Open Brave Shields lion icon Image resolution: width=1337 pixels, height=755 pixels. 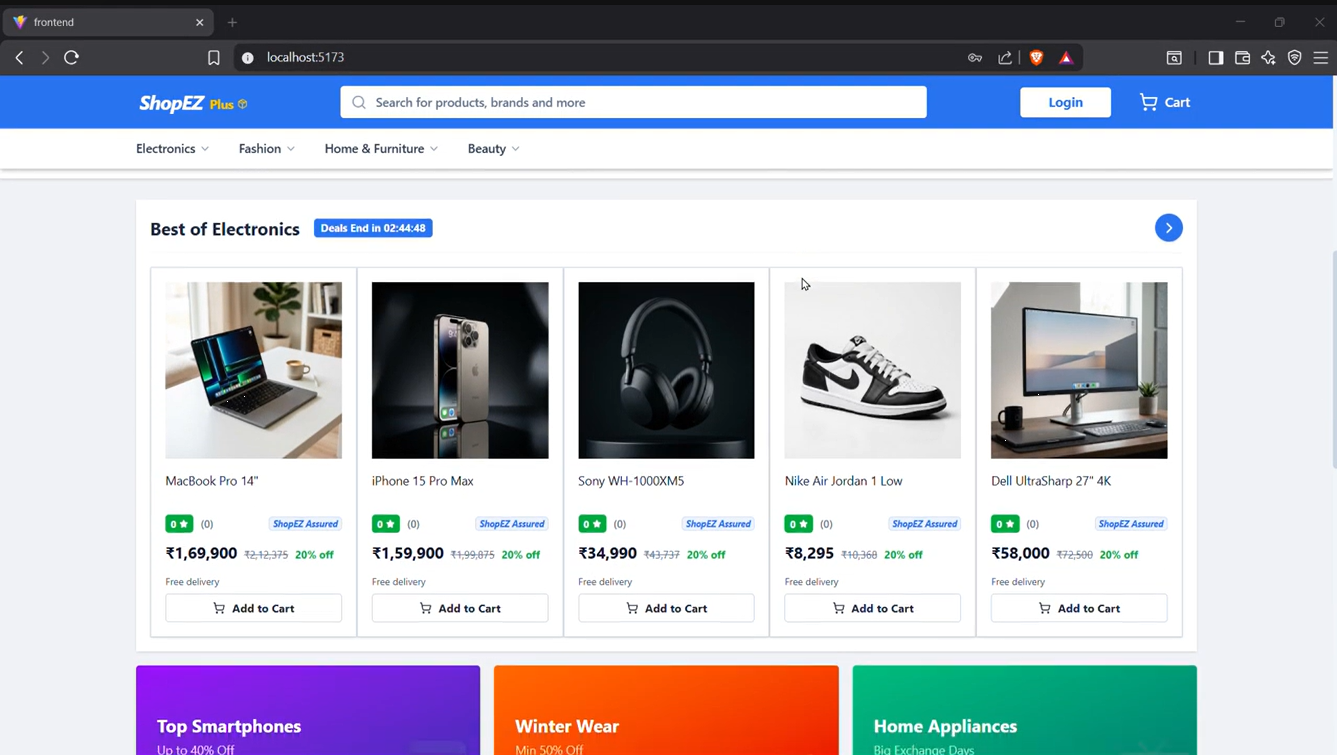point(1036,58)
